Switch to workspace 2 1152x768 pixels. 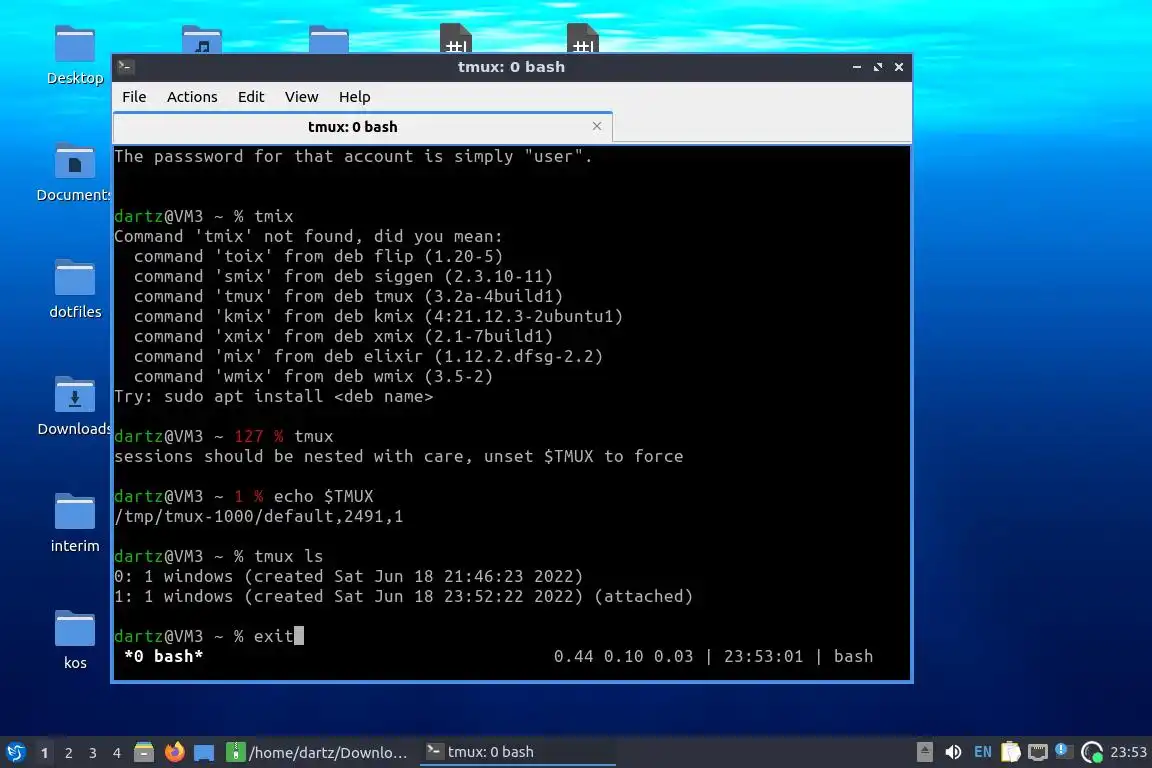tap(68, 753)
